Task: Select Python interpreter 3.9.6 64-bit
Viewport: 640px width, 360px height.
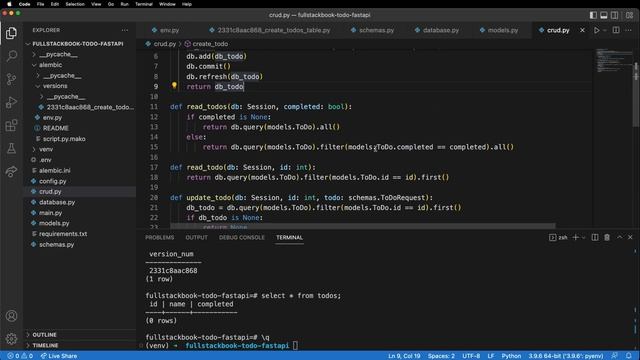Action: tap(566, 356)
